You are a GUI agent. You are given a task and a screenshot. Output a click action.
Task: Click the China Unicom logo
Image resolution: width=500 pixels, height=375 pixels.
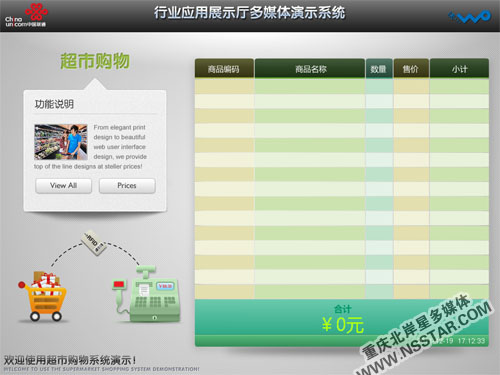click(26, 16)
